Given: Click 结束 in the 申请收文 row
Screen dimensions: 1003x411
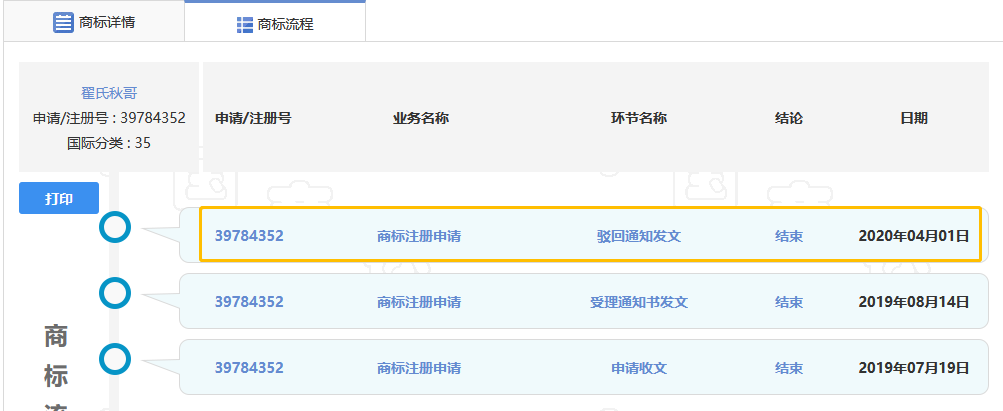Looking at the screenshot, I should tap(789, 369).
